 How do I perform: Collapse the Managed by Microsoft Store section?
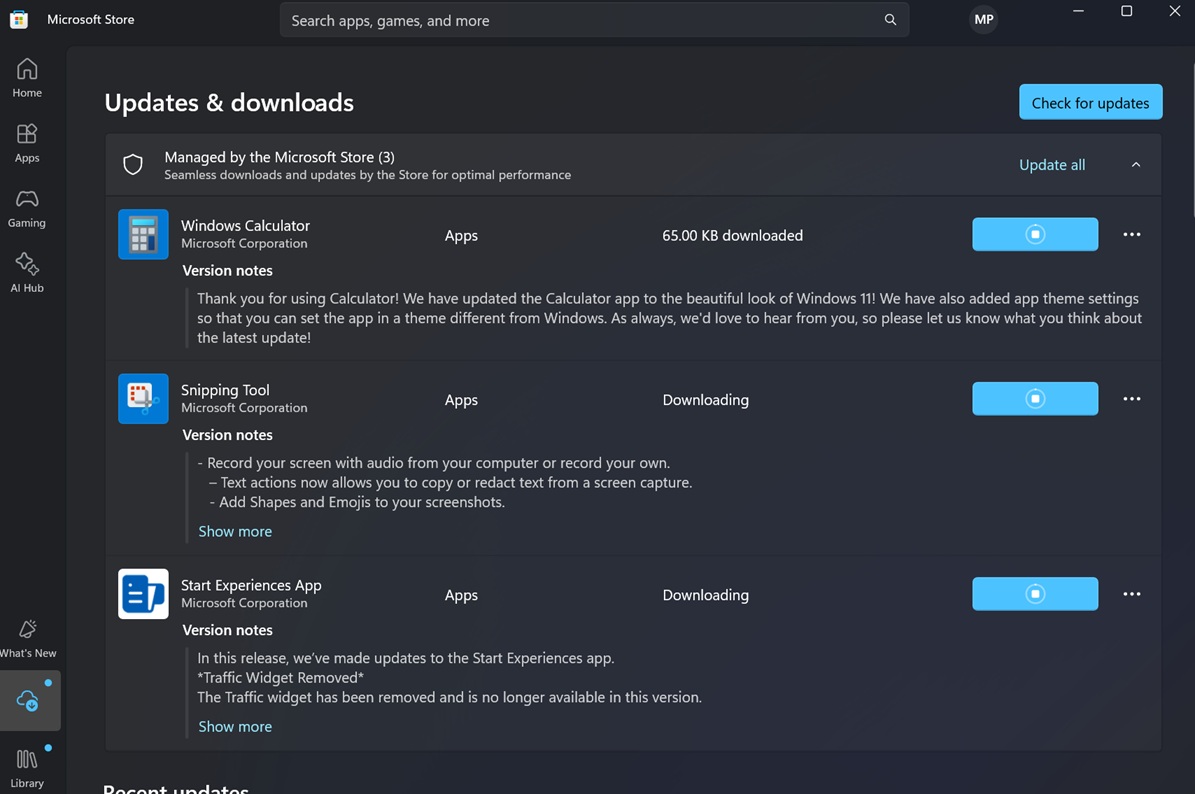[x=1136, y=165]
